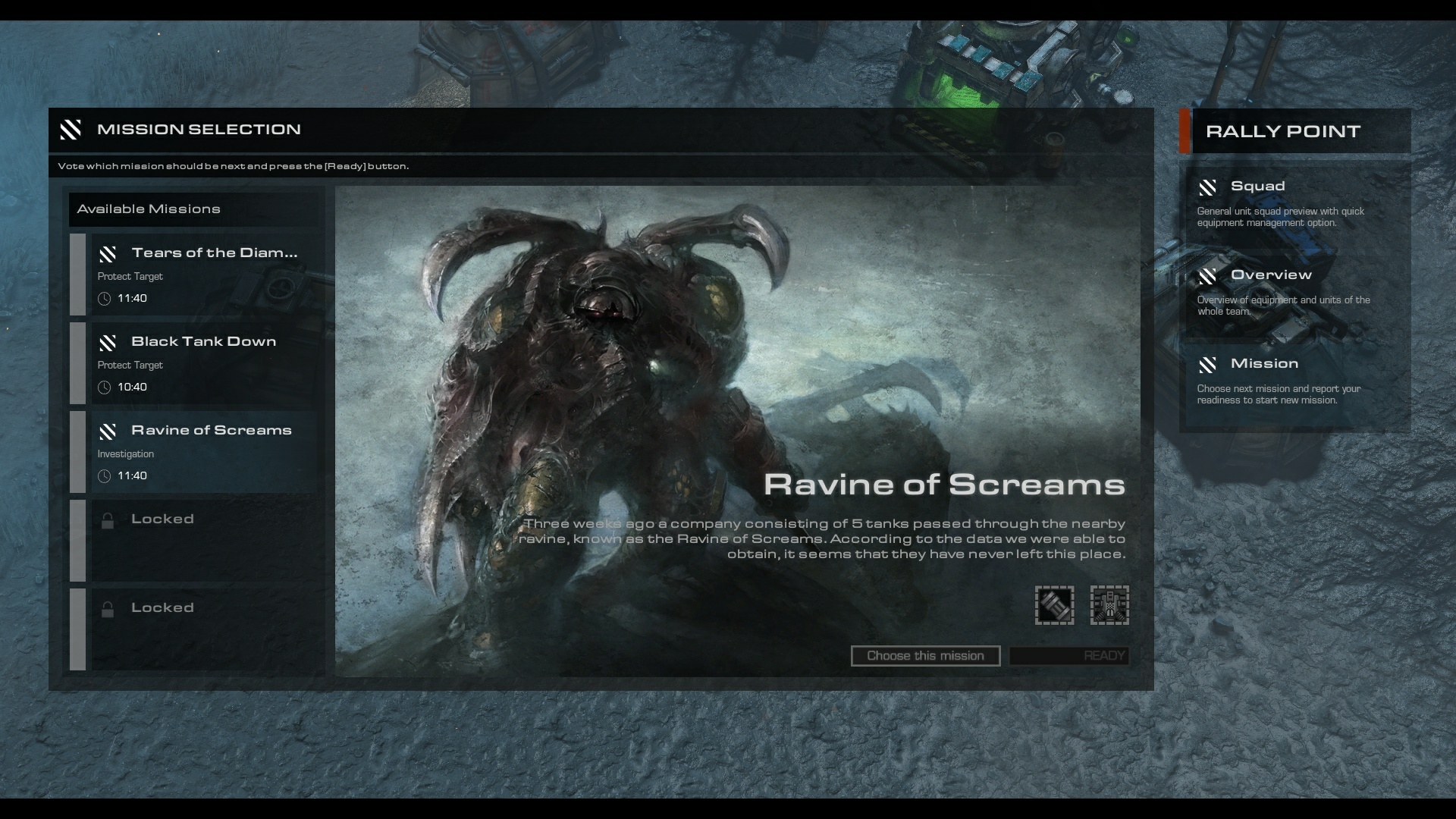Click the clock icon next to 10:40
Viewport: 1456px width, 819px height.
pos(105,388)
